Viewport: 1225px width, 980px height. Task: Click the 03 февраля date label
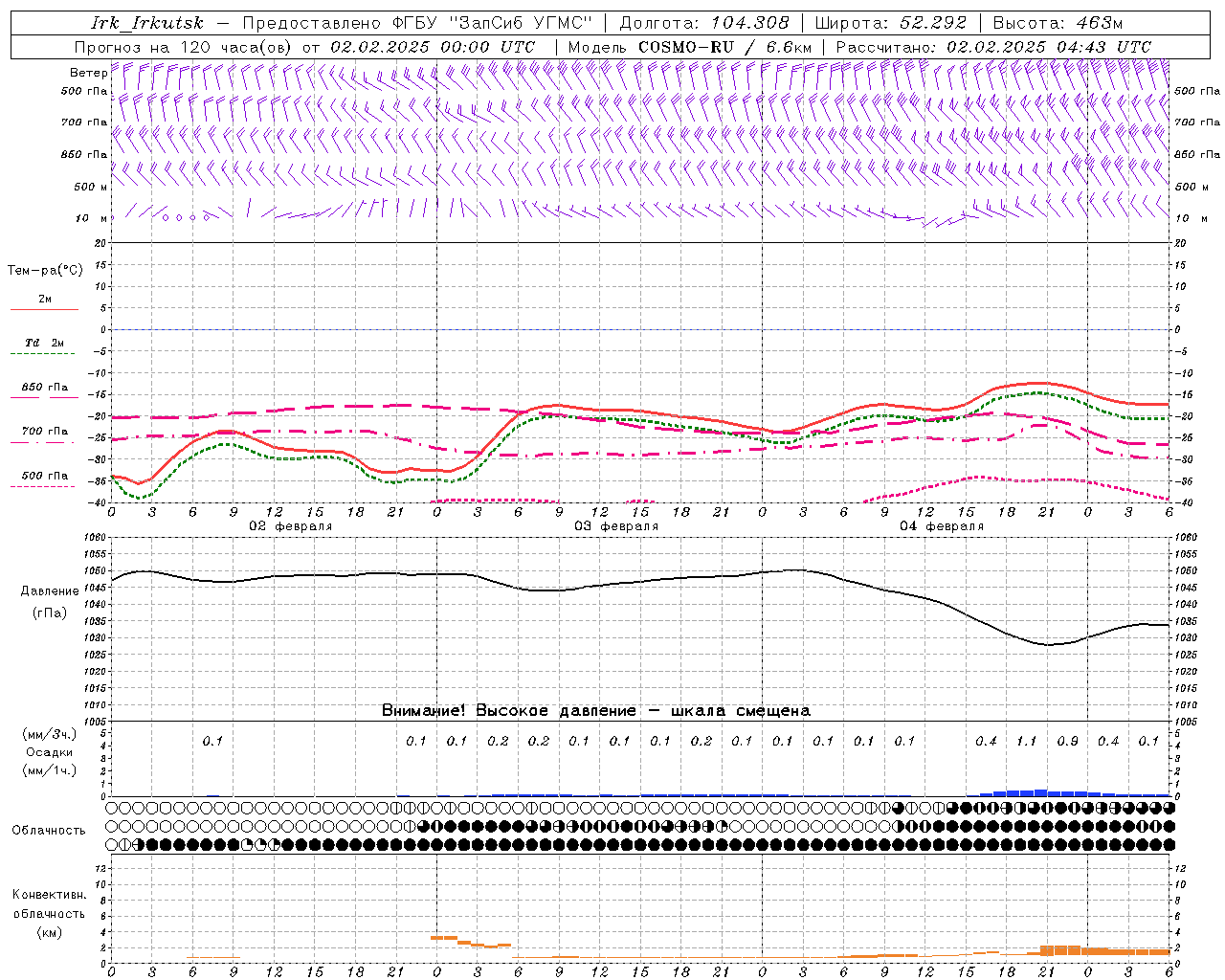(615, 526)
